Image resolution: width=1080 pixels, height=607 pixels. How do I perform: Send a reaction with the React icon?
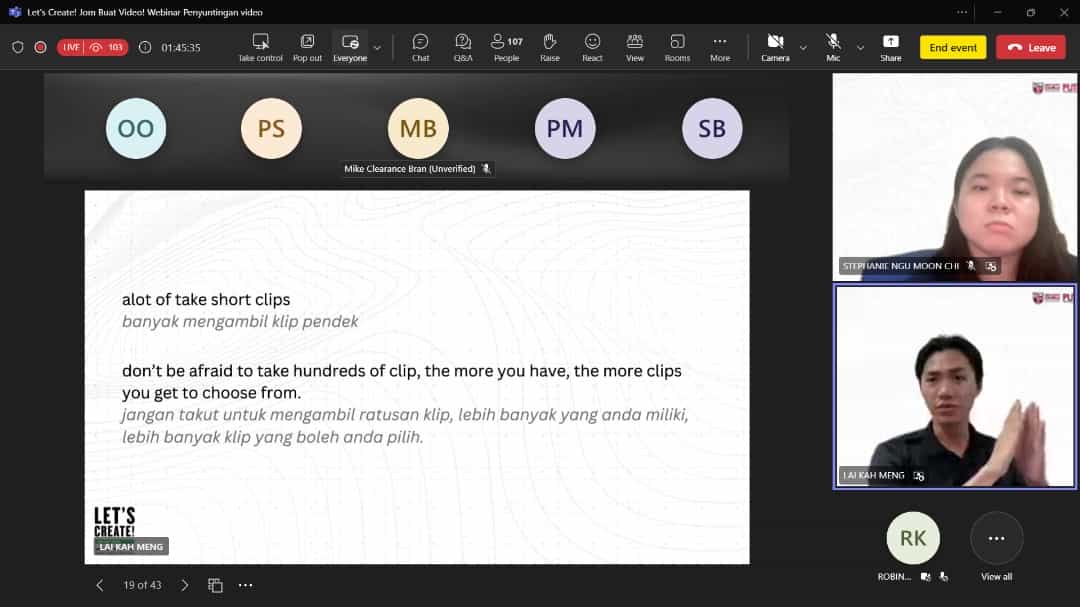pyautogui.click(x=592, y=46)
